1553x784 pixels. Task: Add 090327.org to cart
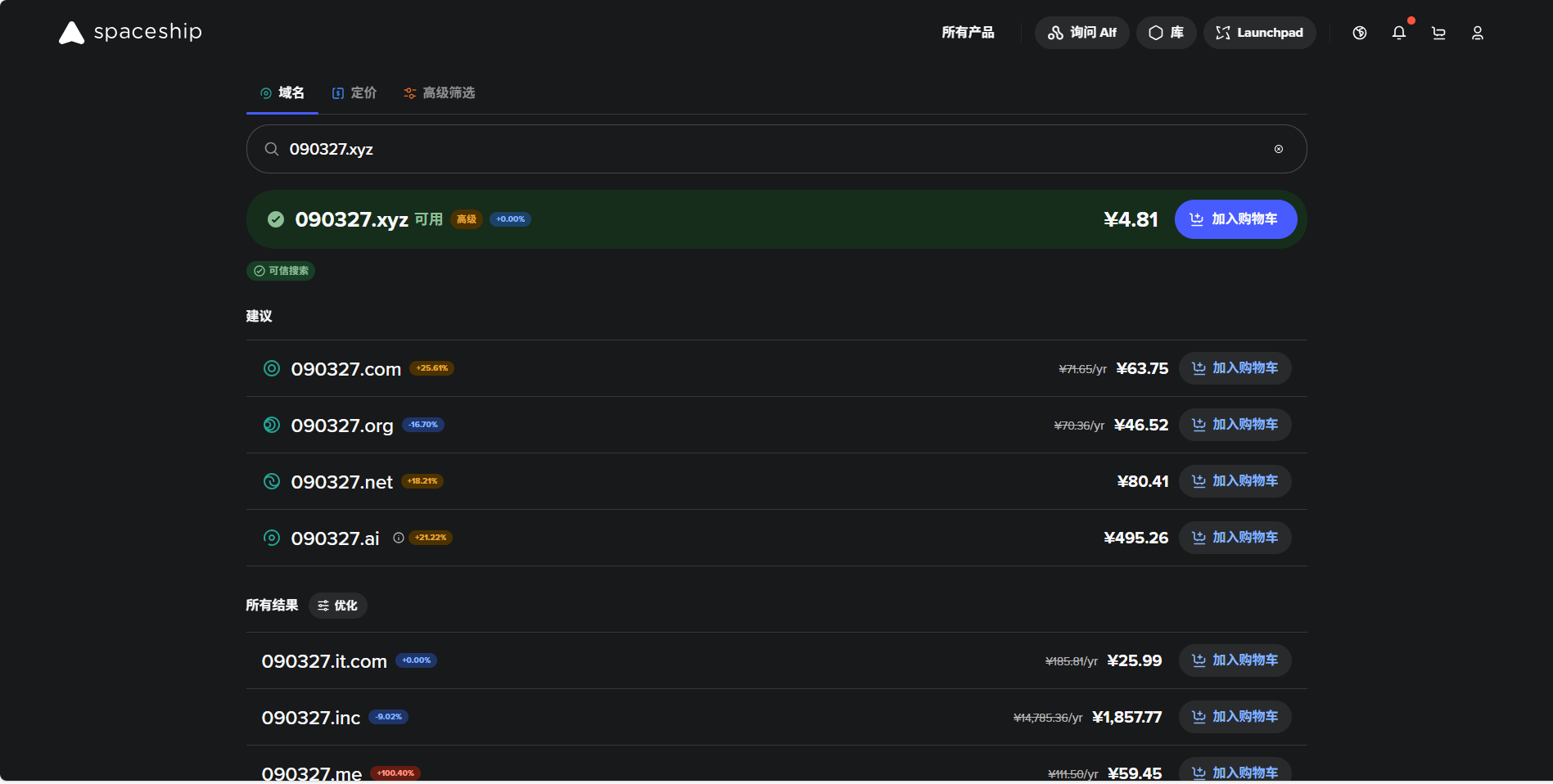[x=1235, y=425]
